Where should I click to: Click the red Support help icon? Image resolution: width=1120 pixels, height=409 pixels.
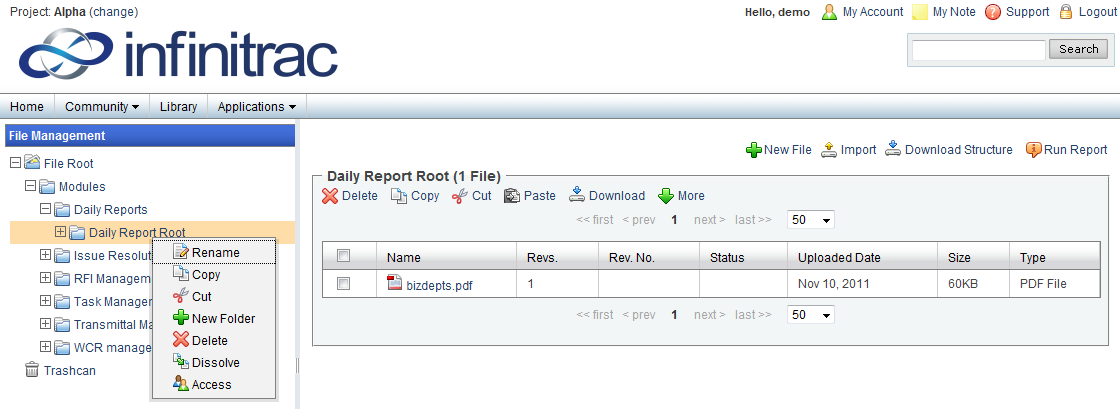coord(992,12)
